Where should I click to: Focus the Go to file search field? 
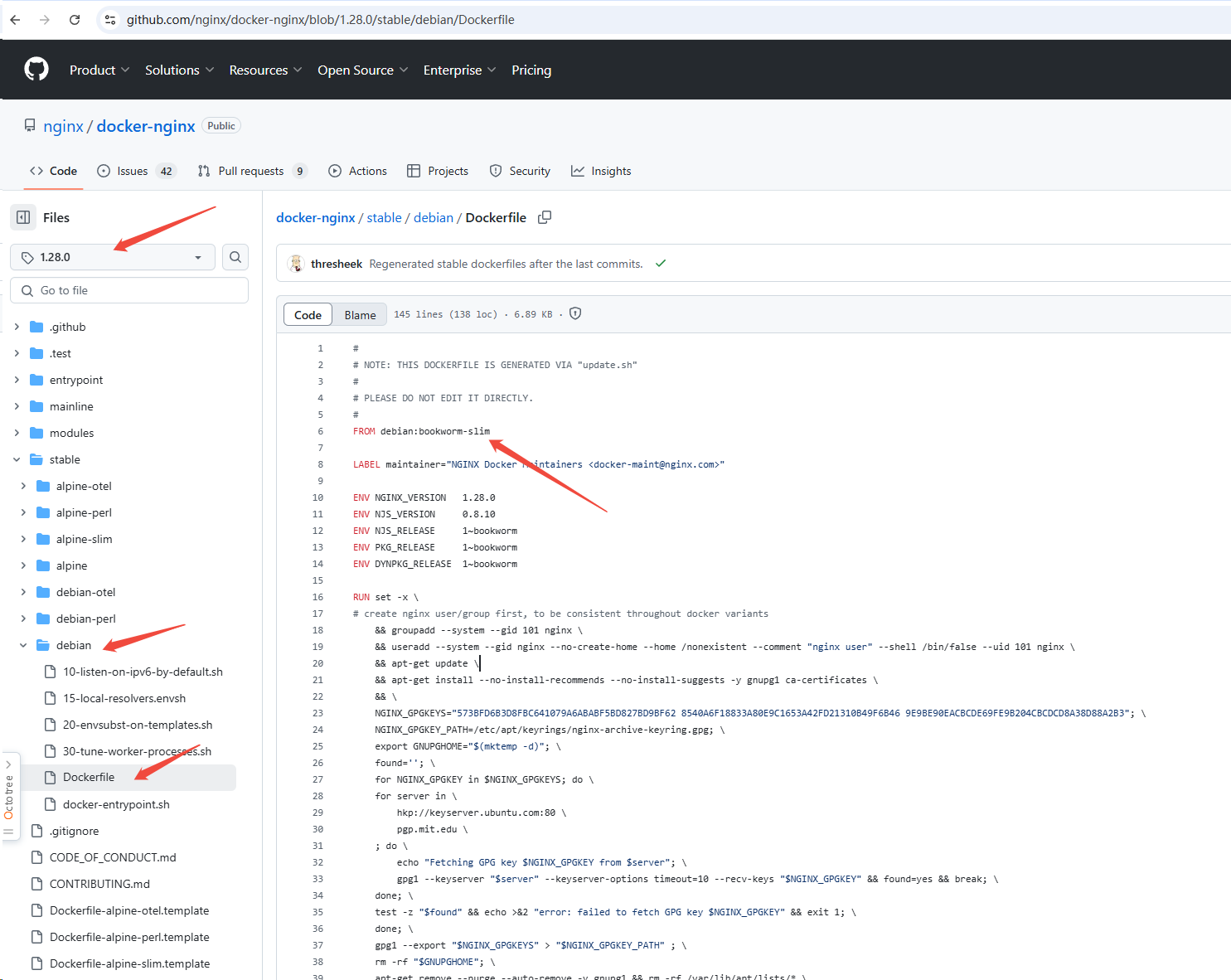pos(129,290)
